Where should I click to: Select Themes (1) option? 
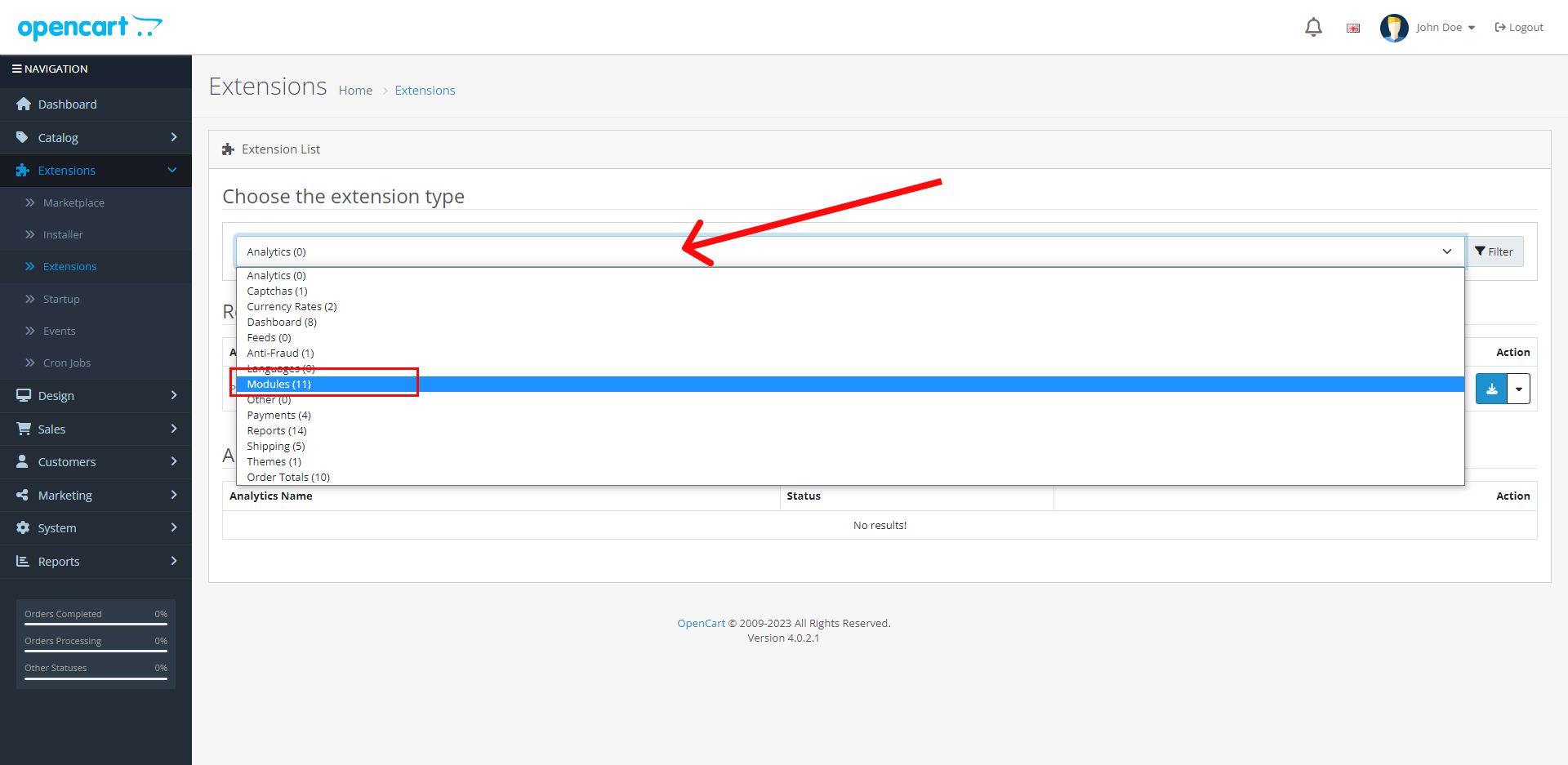coord(850,461)
